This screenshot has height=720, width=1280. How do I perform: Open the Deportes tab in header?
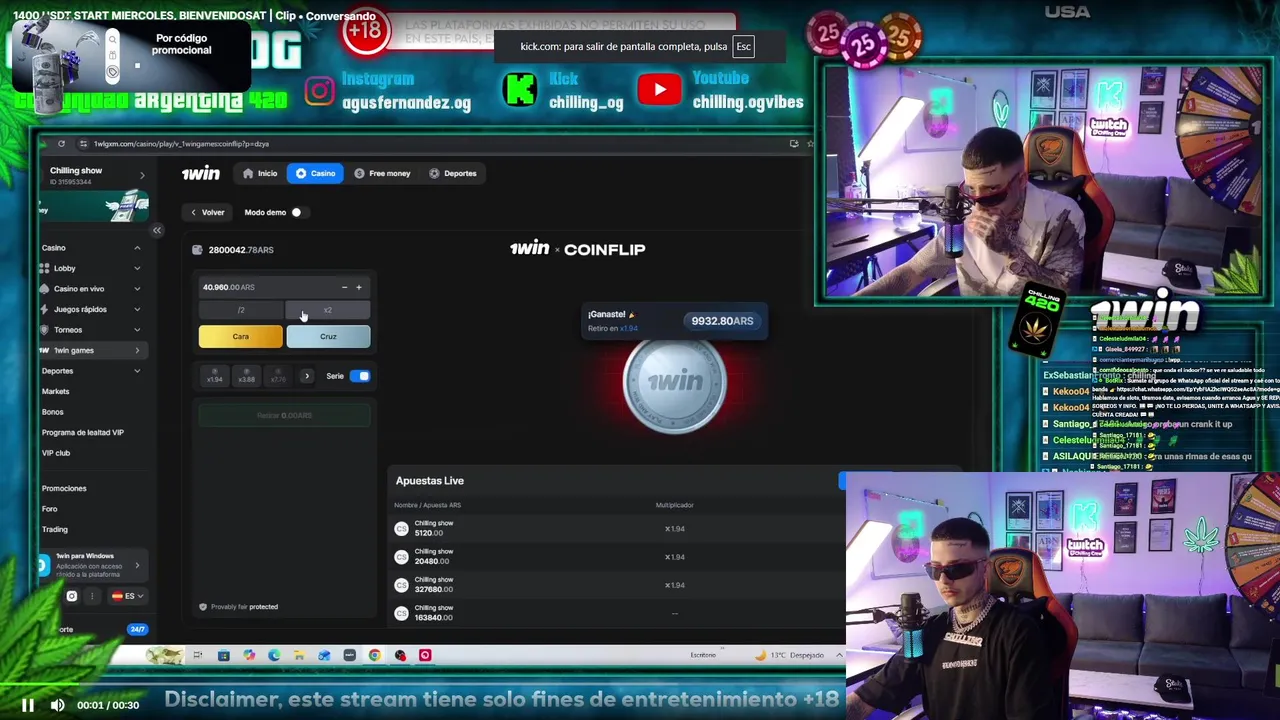tap(452, 173)
